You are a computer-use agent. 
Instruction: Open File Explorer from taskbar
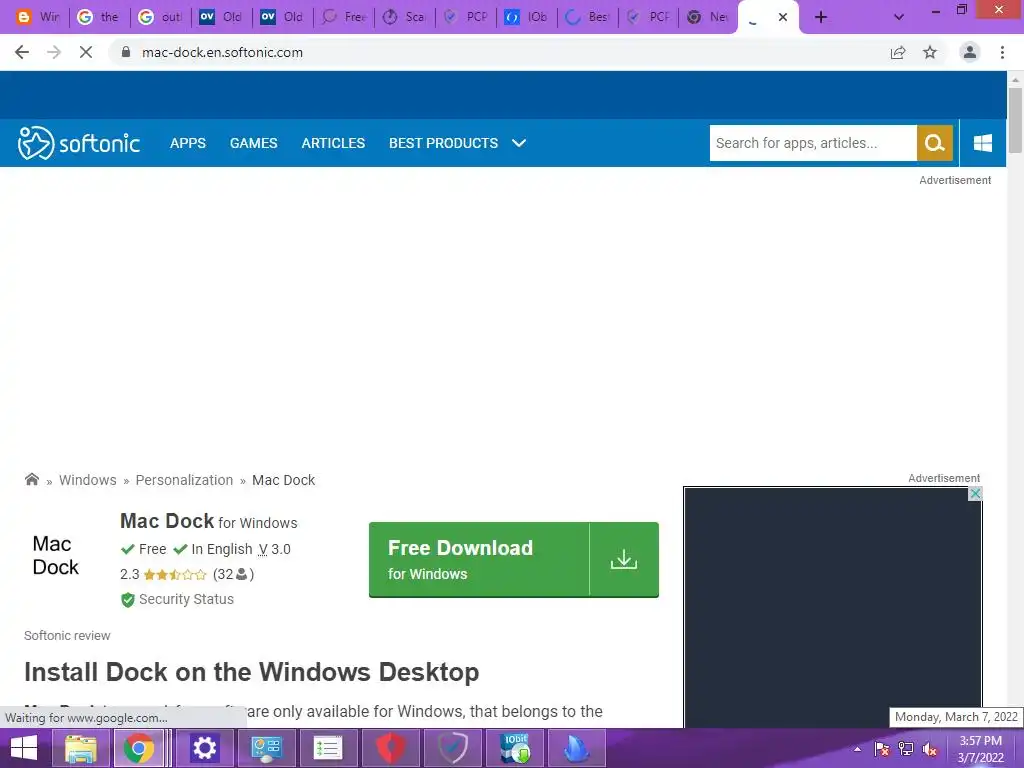80,748
